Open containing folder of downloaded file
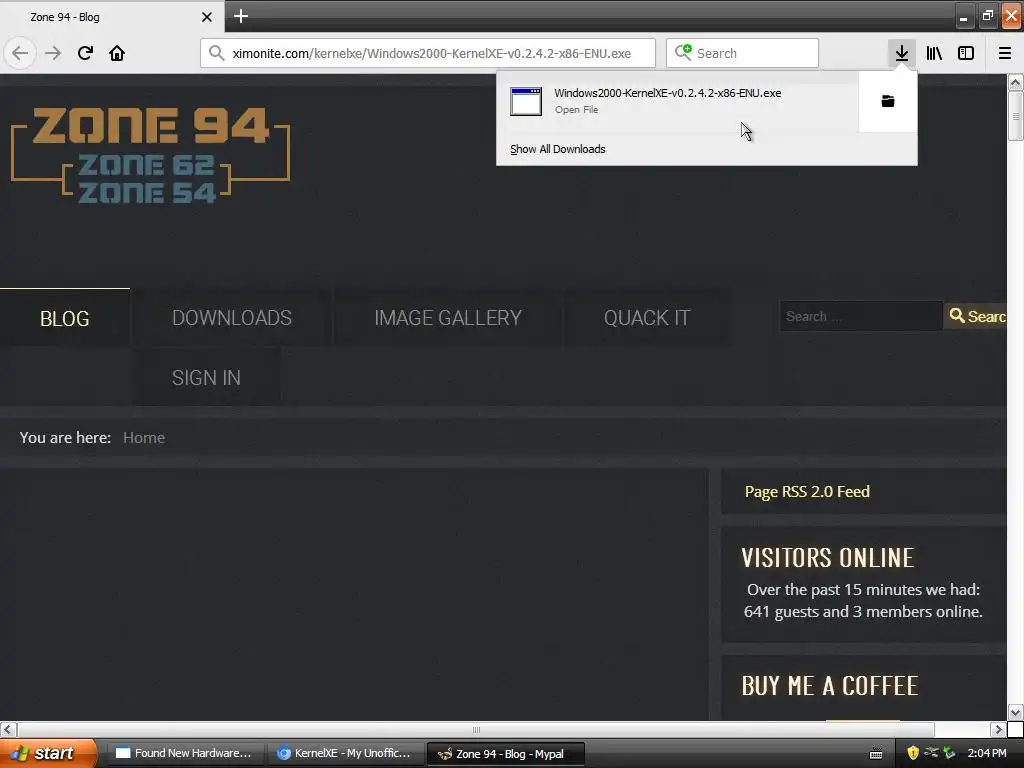Viewport: 1024px width, 768px height. tap(888, 101)
